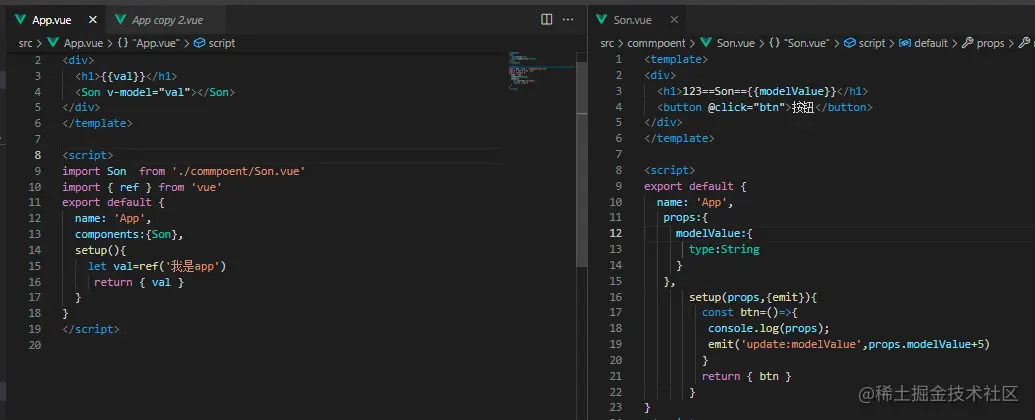Click the props wrench icon in breadcrumb
This screenshot has height=420, width=1035.
point(967,43)
